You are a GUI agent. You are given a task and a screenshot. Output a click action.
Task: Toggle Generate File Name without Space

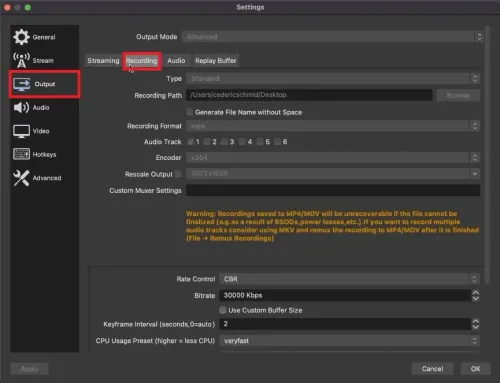[x=190, y=112]
